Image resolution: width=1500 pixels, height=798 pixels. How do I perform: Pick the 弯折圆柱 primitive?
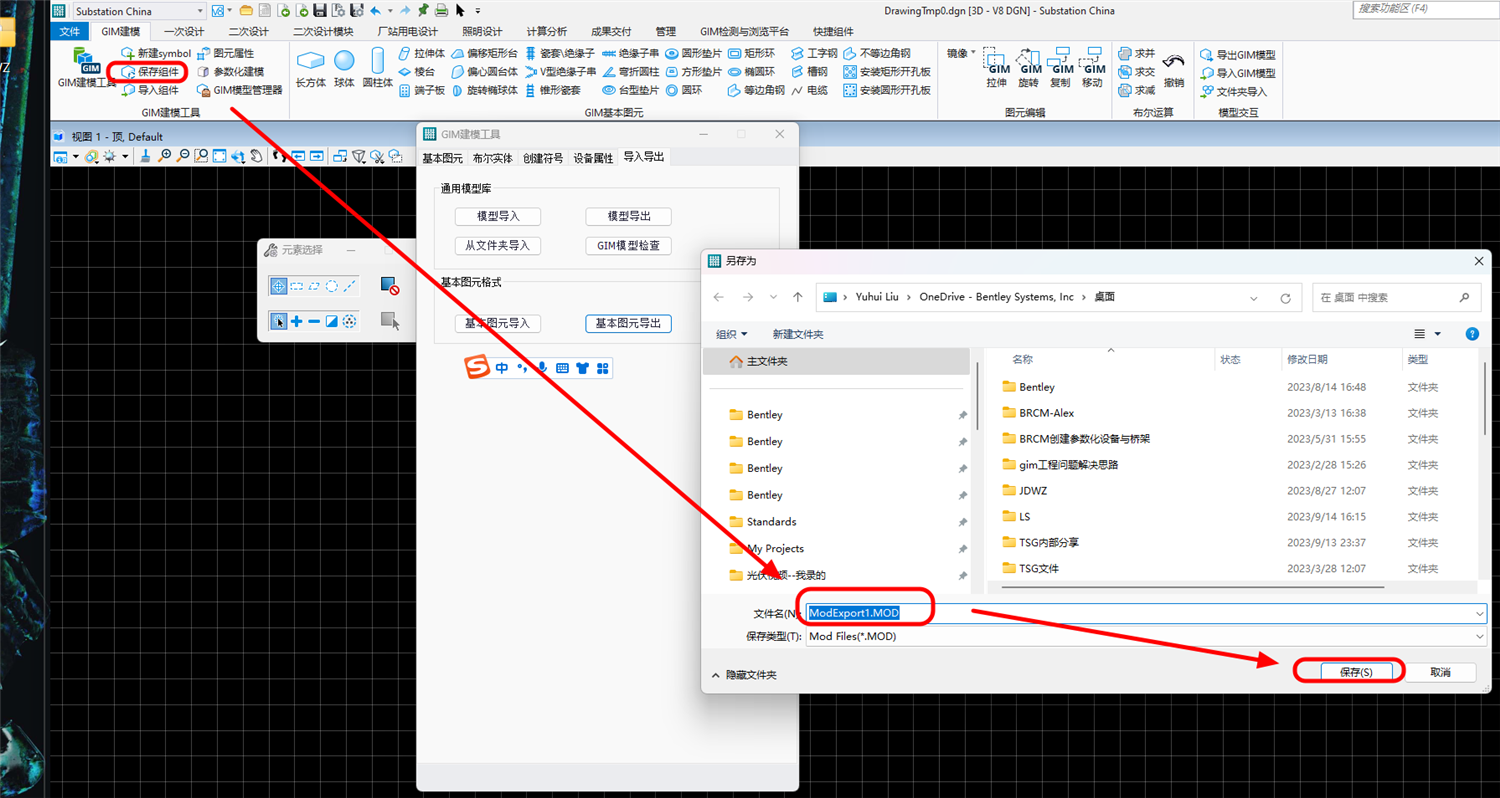coord(631,72)
